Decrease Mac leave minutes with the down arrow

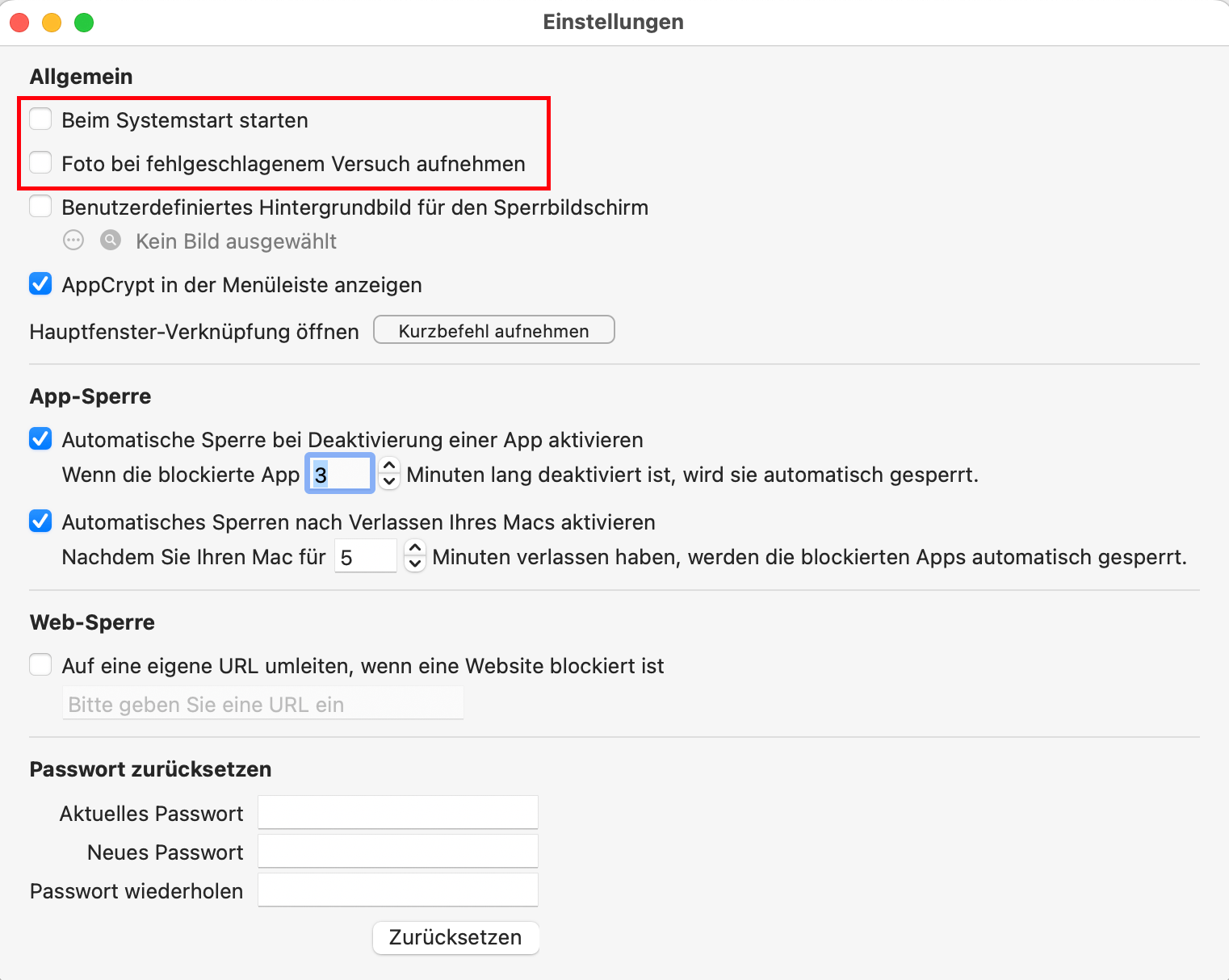click(x=415, y=563)
